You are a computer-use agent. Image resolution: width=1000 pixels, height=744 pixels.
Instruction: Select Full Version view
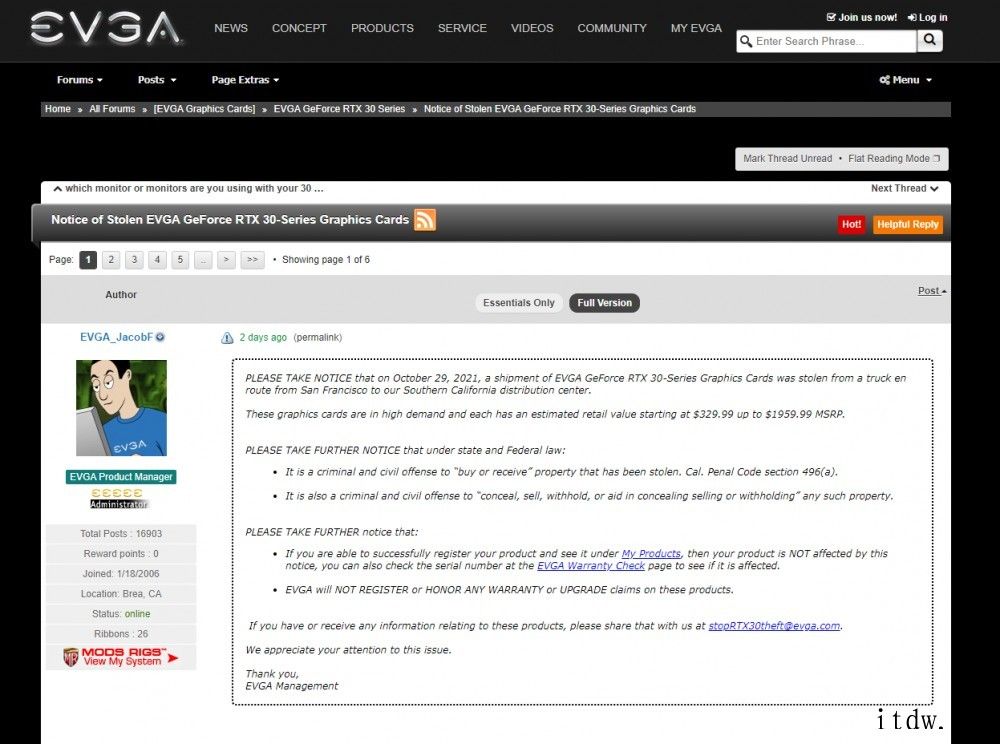point(605,303)
